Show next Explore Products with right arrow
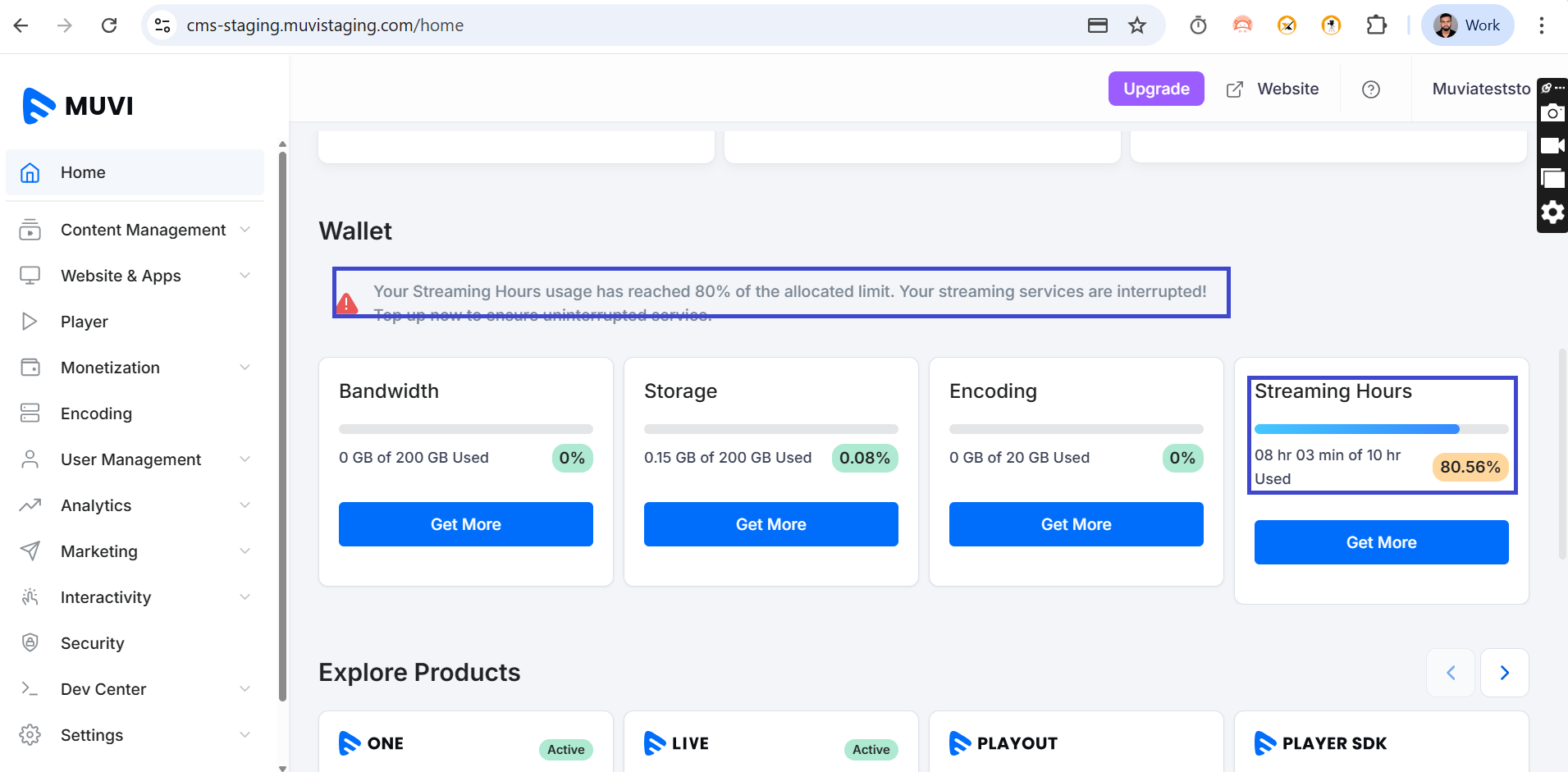1568x772 pixels. tap(1504, 673)
